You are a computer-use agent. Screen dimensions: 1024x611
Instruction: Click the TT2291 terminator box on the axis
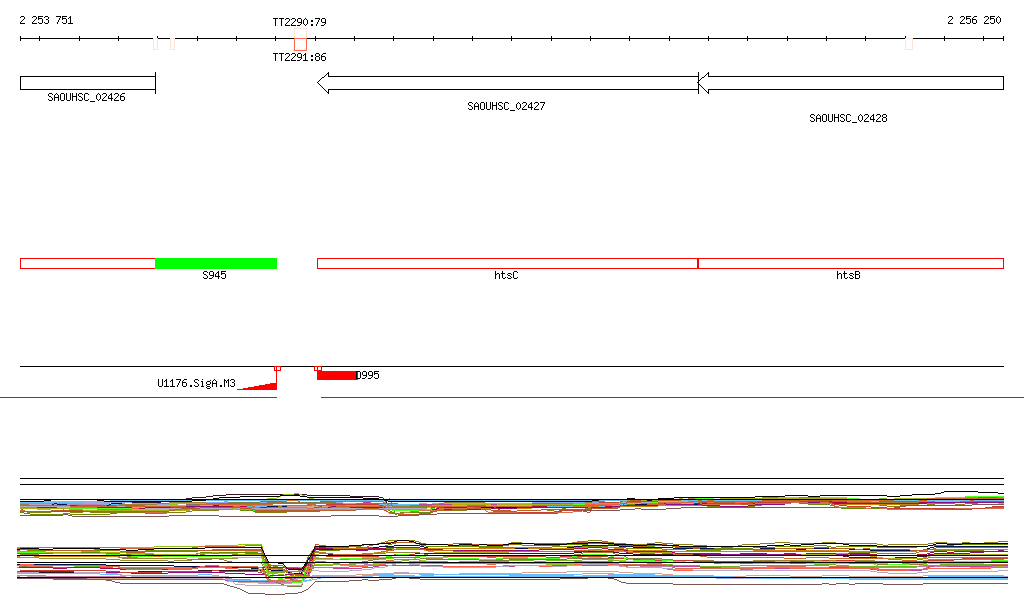pos(300,42)
